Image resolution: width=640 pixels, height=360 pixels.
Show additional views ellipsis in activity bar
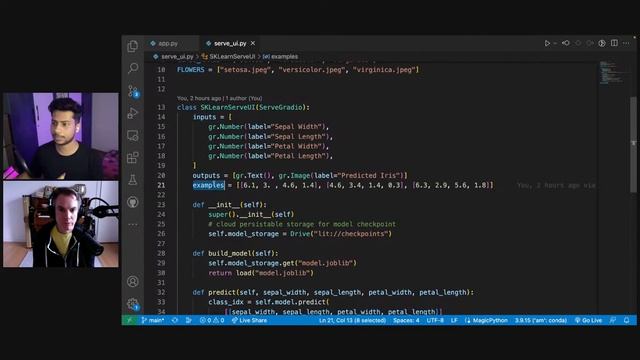pos(133,224)
